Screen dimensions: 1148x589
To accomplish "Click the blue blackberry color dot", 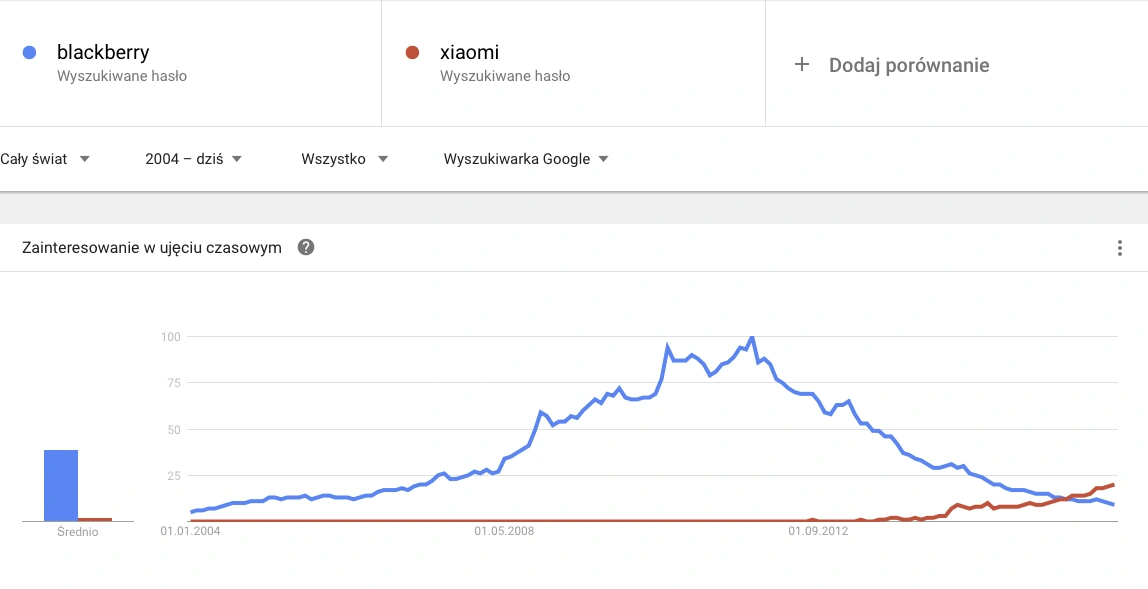I will coord(29,53).
